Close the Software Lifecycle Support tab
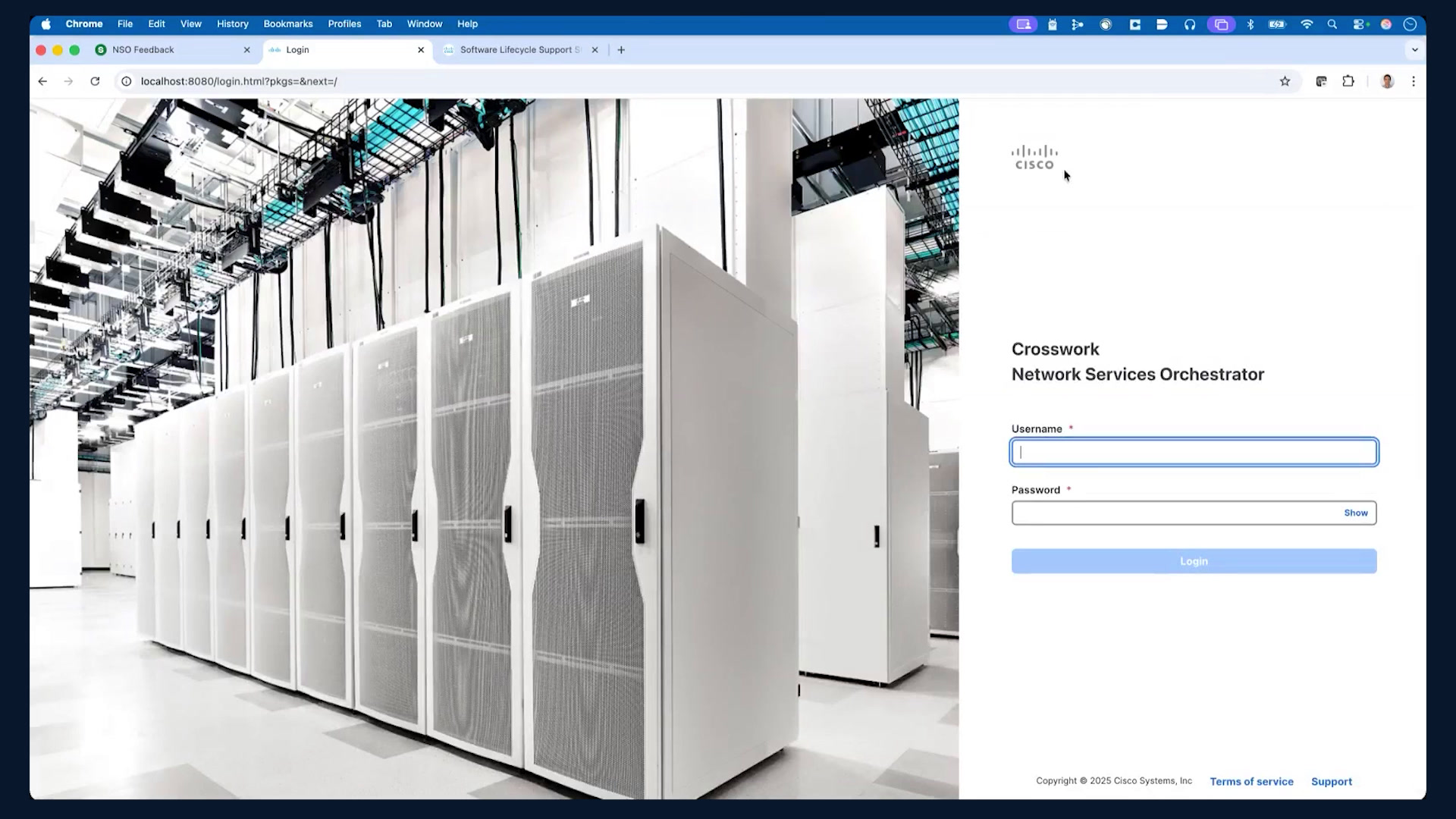 (x=595, y=50)
